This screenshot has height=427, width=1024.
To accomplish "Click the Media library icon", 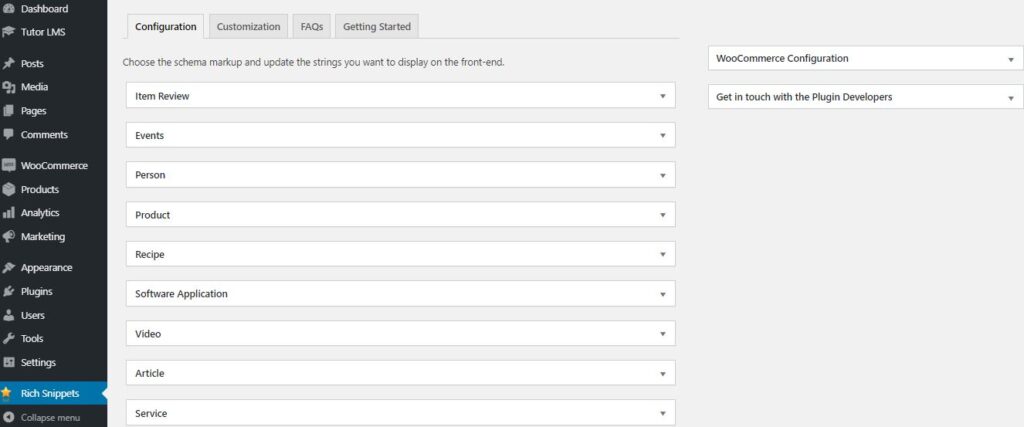I will 8,87.
